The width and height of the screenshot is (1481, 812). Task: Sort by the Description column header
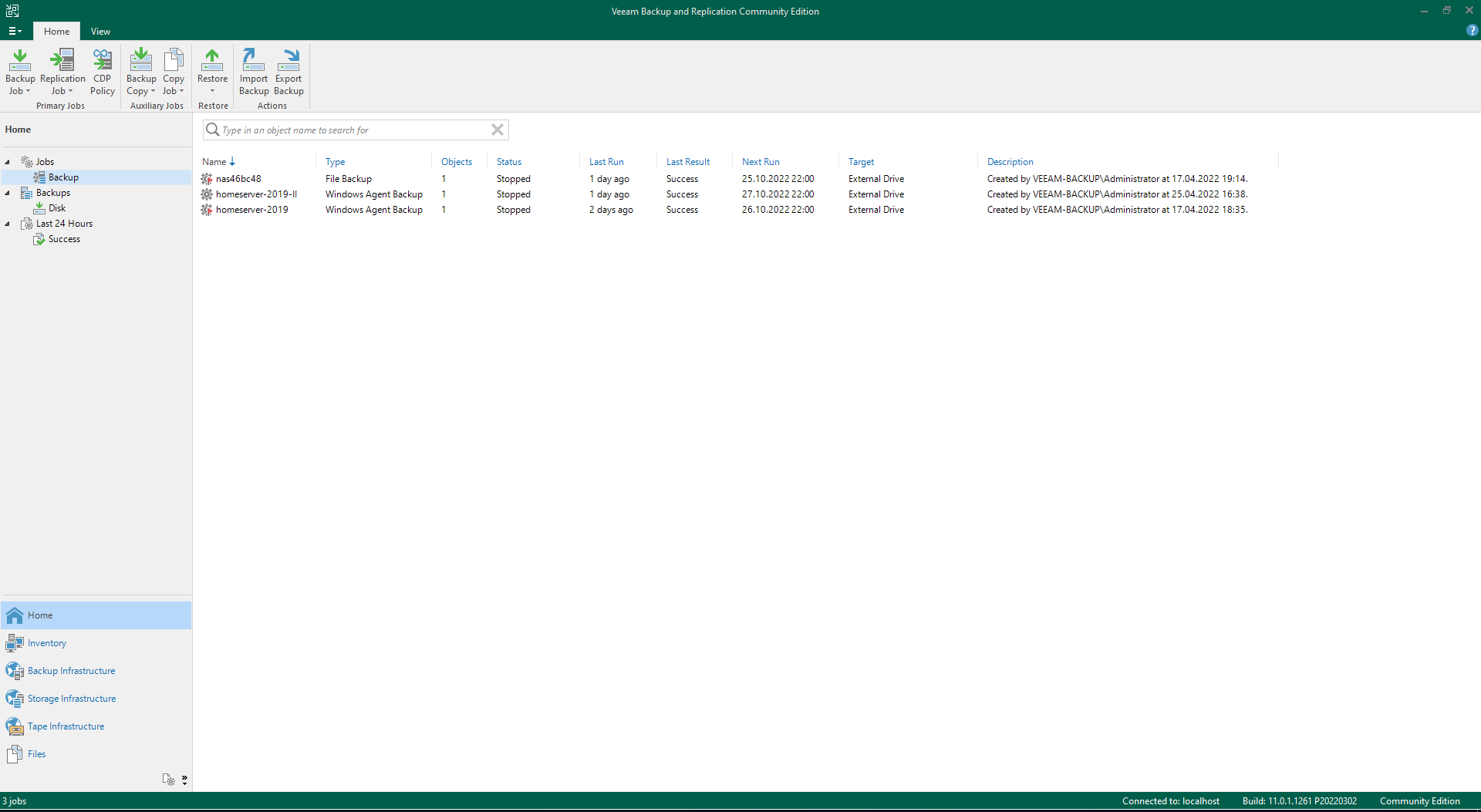[x=1010, y=162]
